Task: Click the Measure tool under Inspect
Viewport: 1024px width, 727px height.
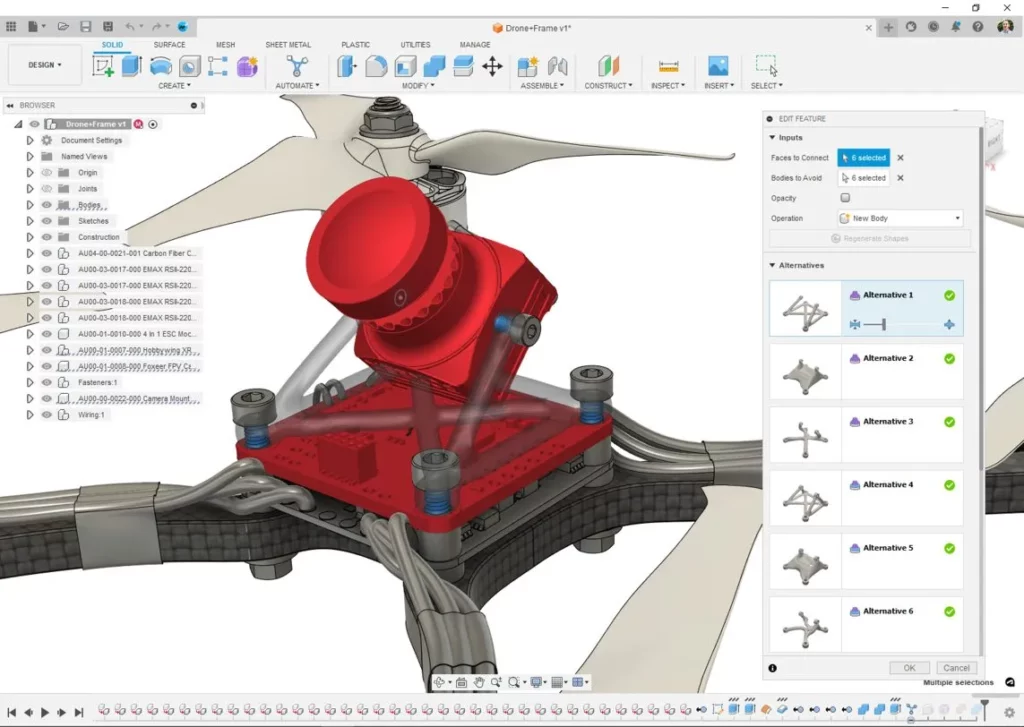Action: pos(667,66)
